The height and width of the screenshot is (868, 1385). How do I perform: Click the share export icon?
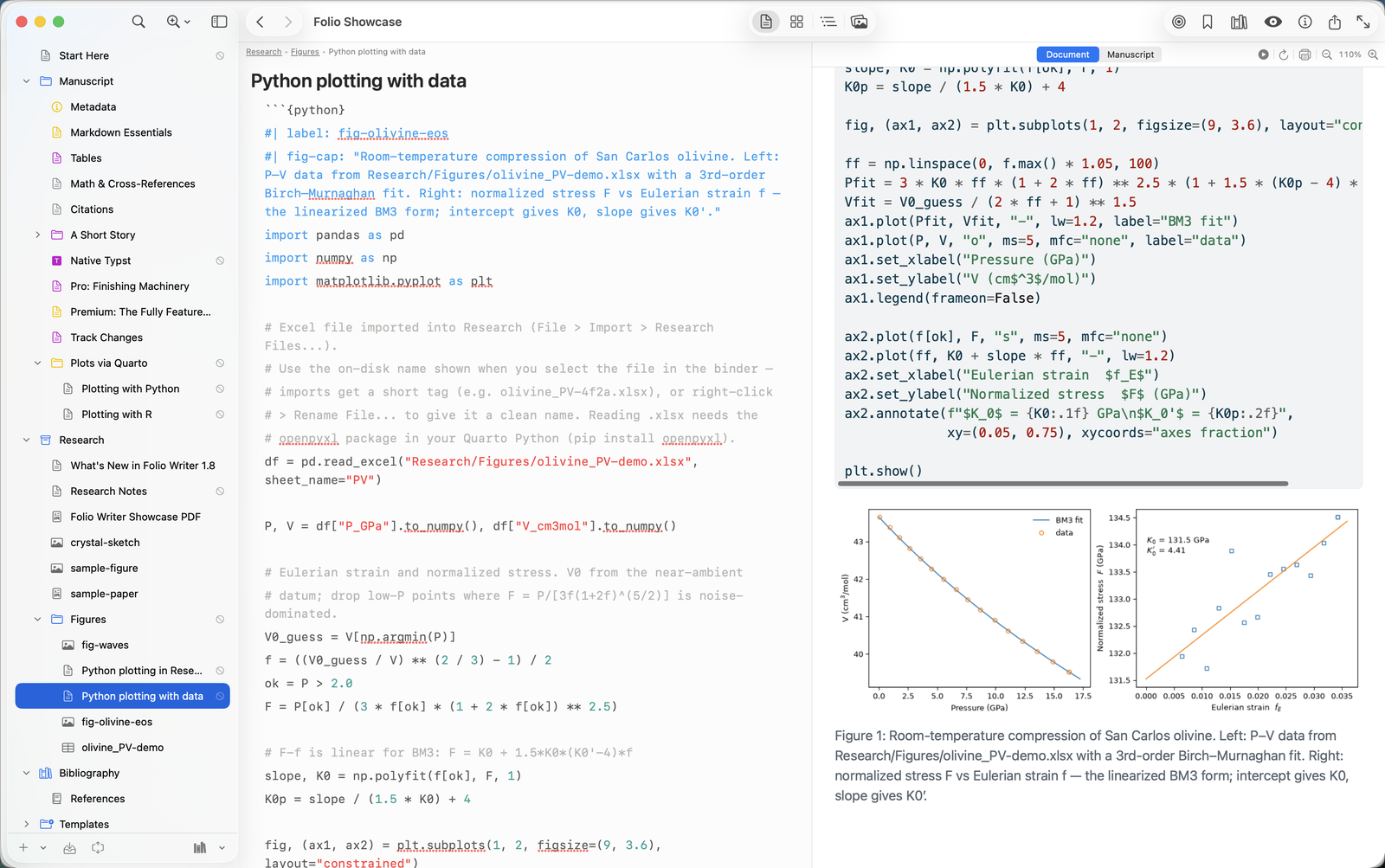pyautogui.click(x=1335, y=22)
